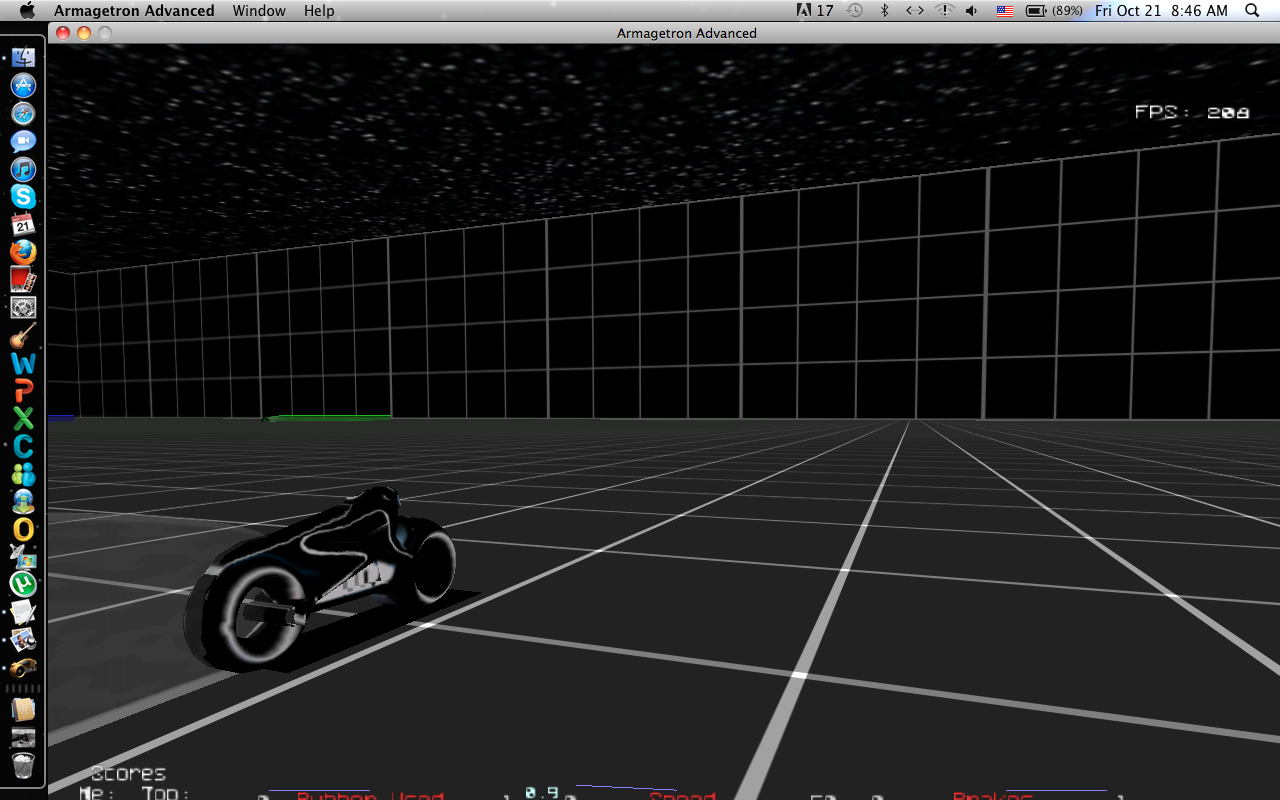Toggle the Bluetooth menu bar icon
The width and height of the screenshot is (1280, 800).
click(x=884, y=11)
